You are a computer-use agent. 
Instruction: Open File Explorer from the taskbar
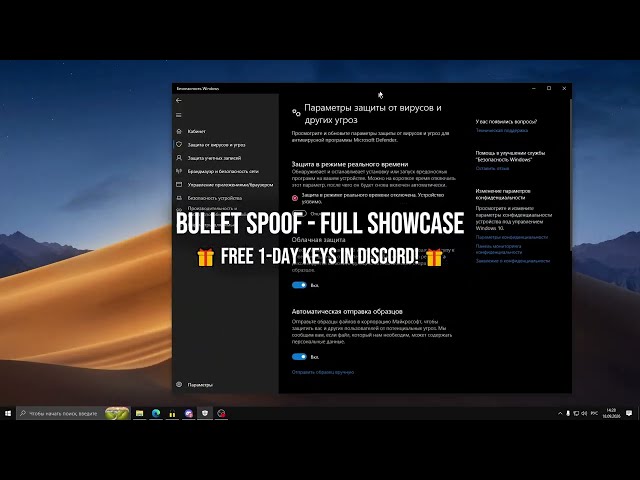click(x=140, y=413)
